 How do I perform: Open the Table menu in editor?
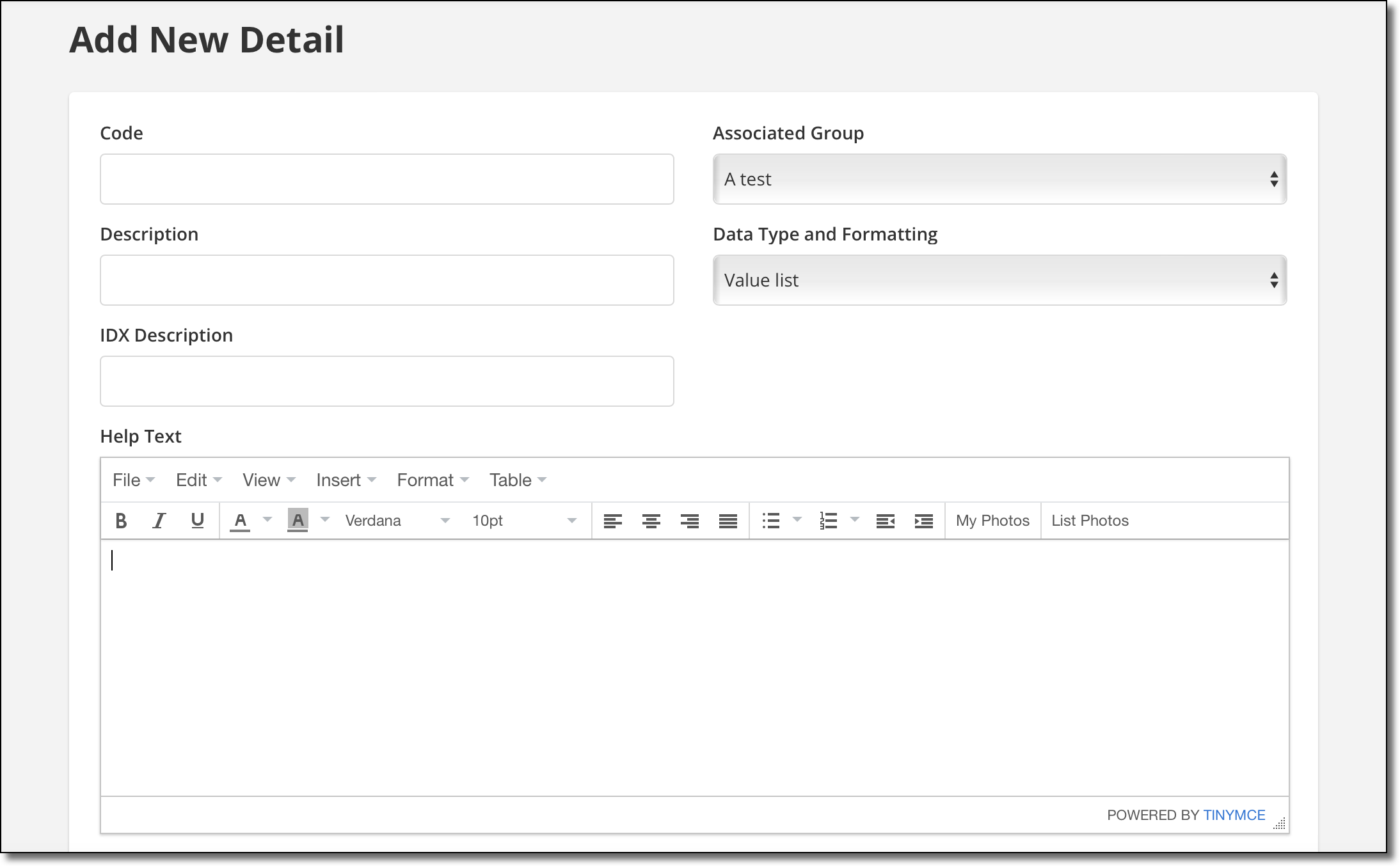[x=518, y=480]
